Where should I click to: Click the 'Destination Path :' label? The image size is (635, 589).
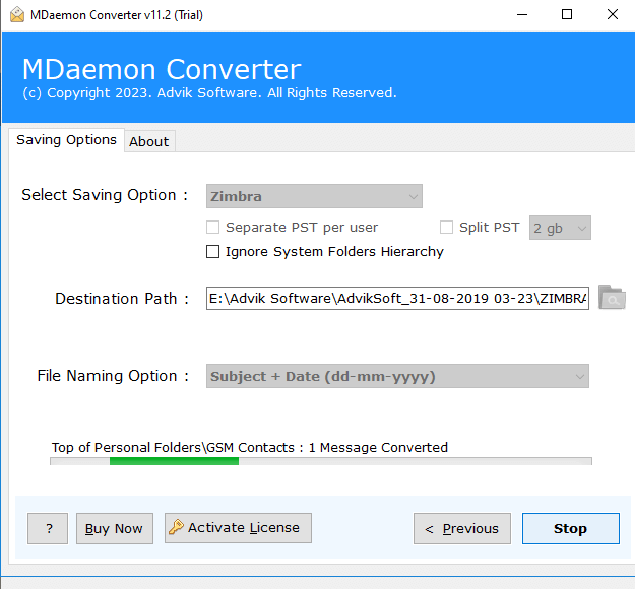coord(122,299)
